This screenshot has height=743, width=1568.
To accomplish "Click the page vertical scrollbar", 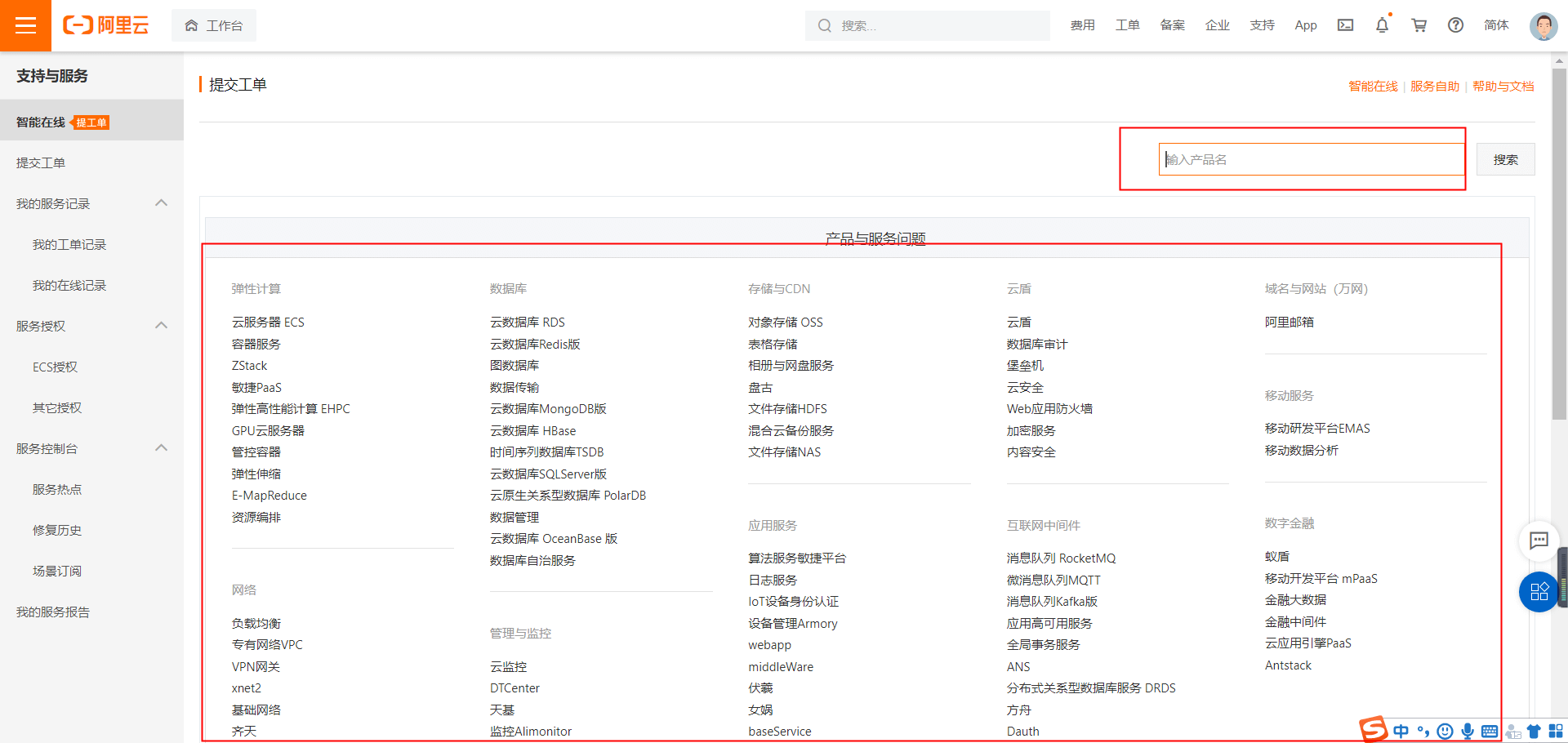I will (1560, 245).
